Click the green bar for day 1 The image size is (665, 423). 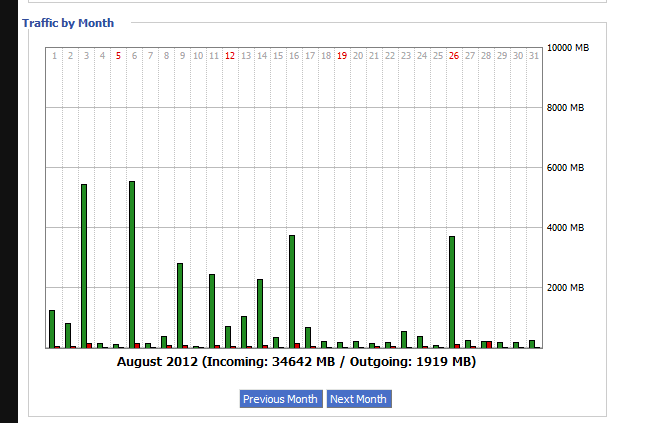pos(52,329)
